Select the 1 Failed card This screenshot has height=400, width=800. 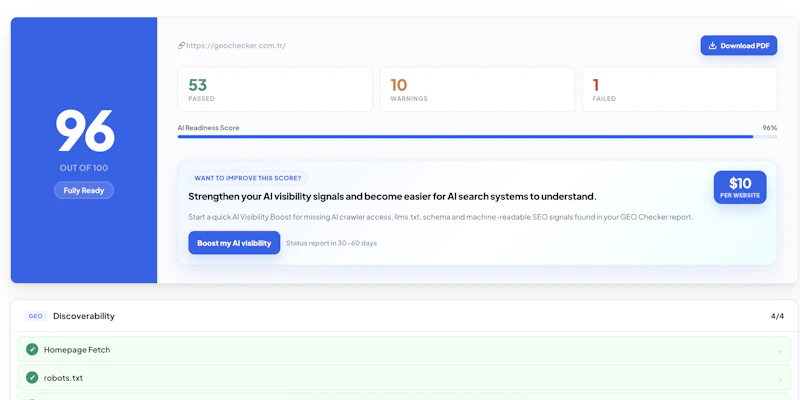[680, 89]
